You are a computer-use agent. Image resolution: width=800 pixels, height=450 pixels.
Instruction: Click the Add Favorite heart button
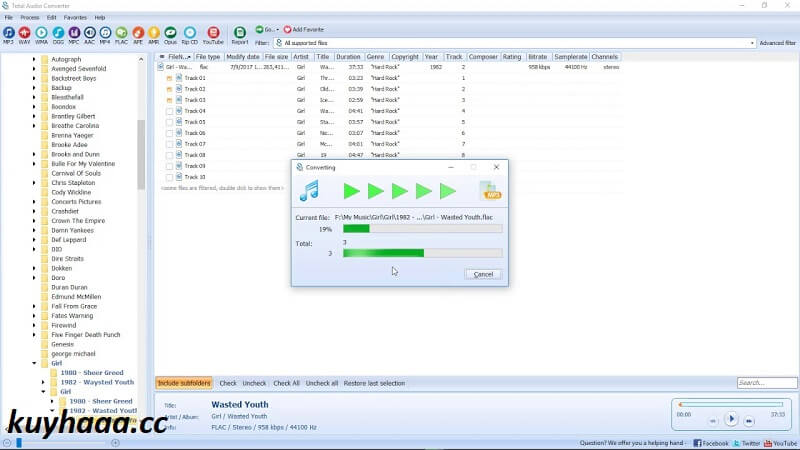pos(304,30)
